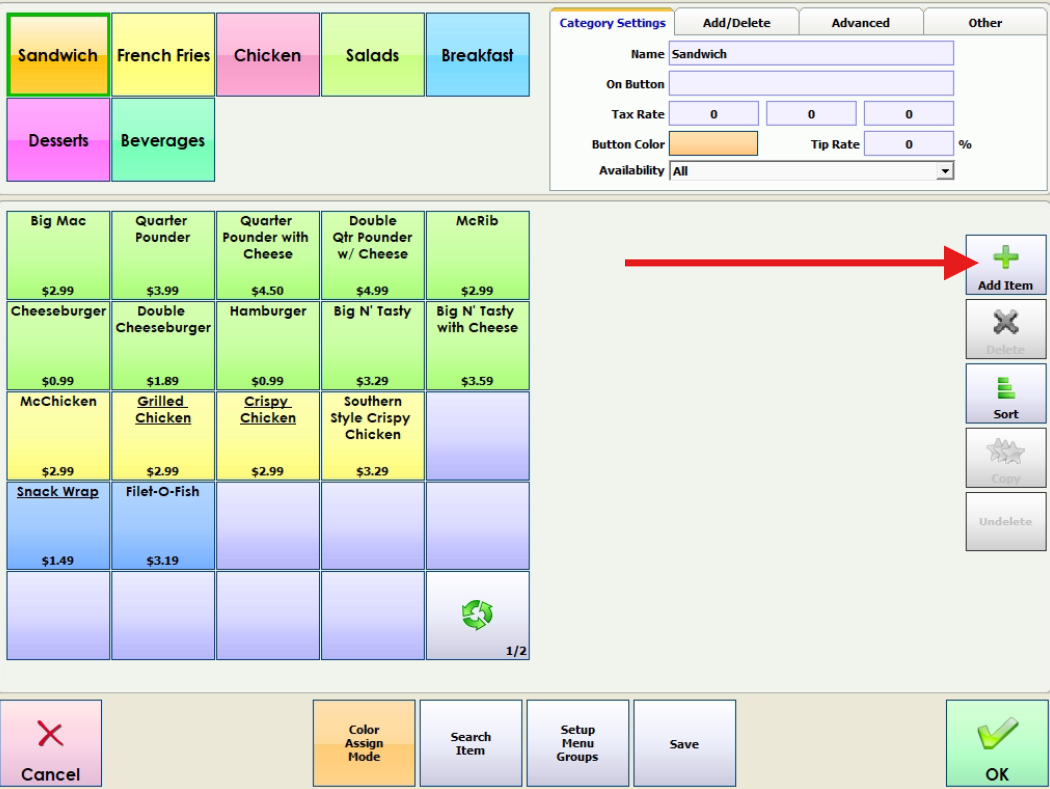
Task: Switch to the Add/Delete tab
Action: click(x=736, y=23)
